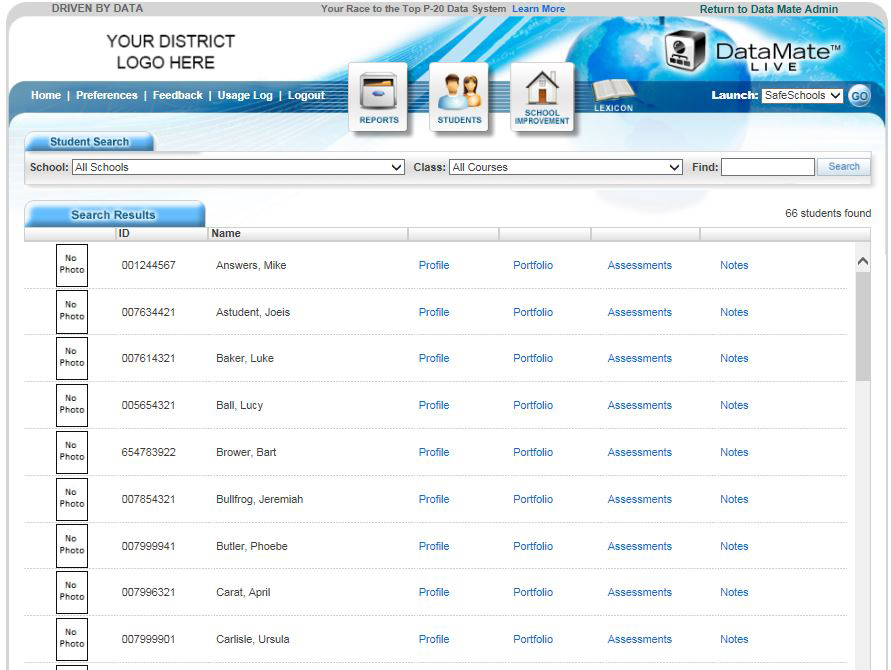Image resolution: width=891 pixels, height=670 pixels.
Task: Select the Search Results tab
Action: (113, 215)
